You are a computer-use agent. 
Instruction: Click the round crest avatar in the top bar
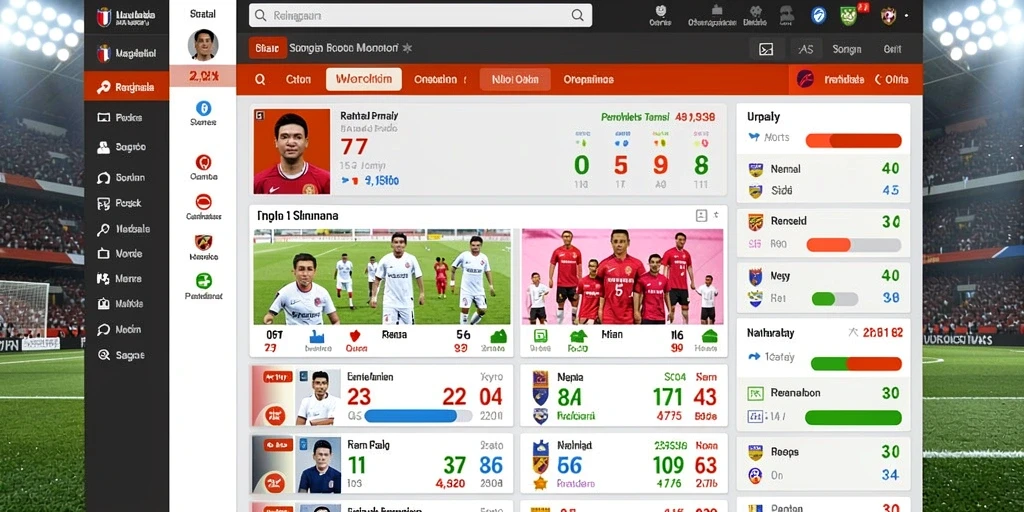[888, 16]
